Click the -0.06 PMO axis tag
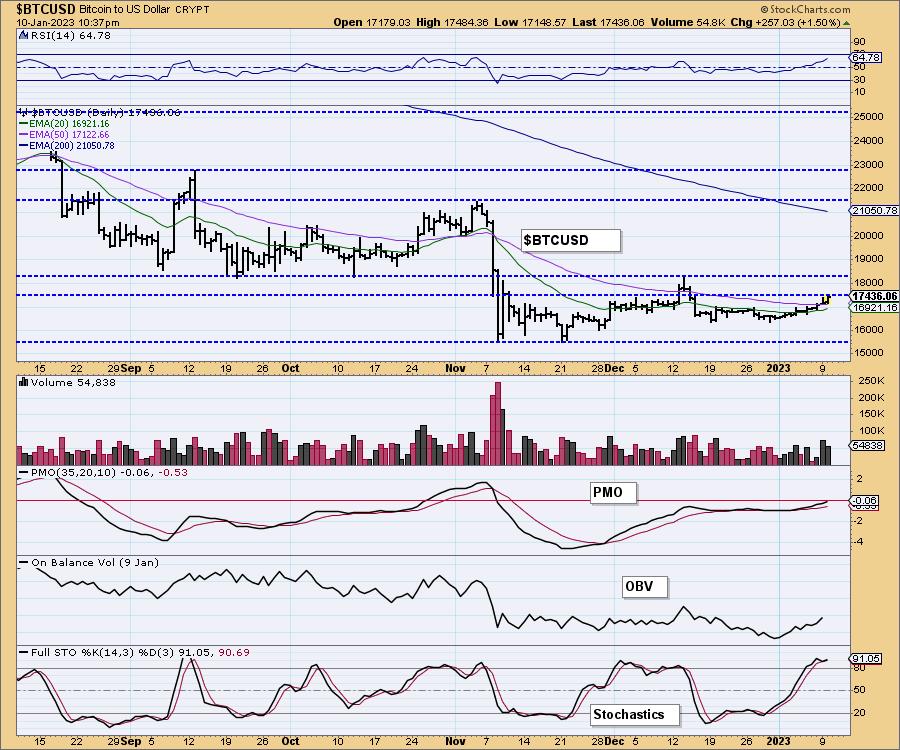This screenshot has height=750, width=900. (863, 500)
